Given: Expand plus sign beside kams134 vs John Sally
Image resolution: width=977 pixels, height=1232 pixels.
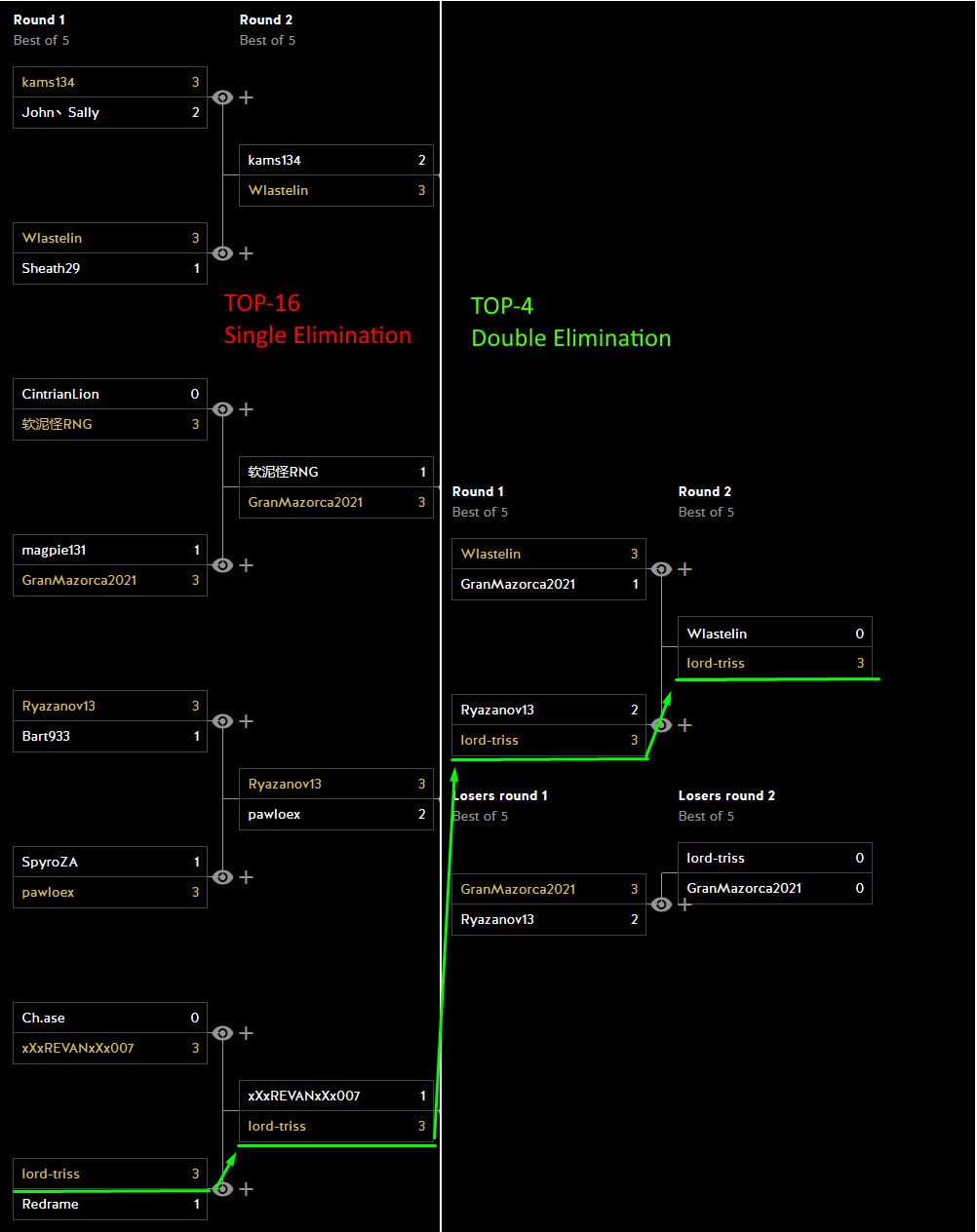Looking at the screenshot, I should pyautogui.click(x=247, y=97).
